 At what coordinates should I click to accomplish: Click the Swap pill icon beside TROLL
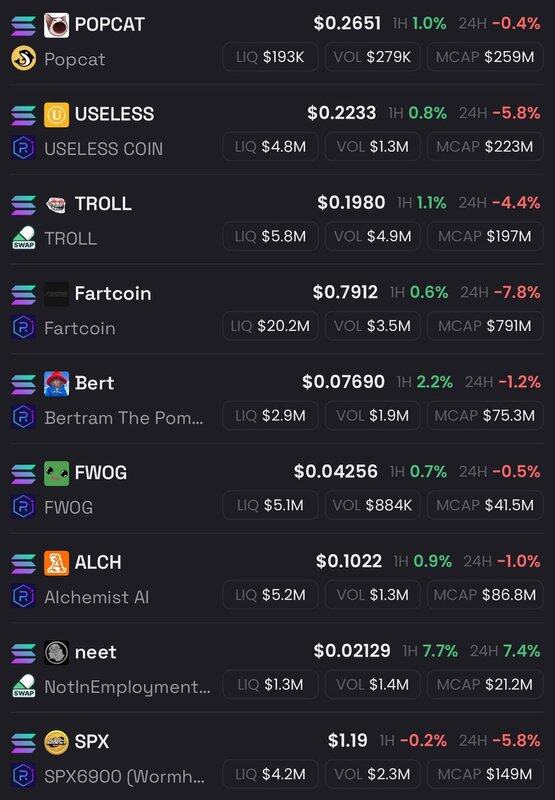(23, 238)
